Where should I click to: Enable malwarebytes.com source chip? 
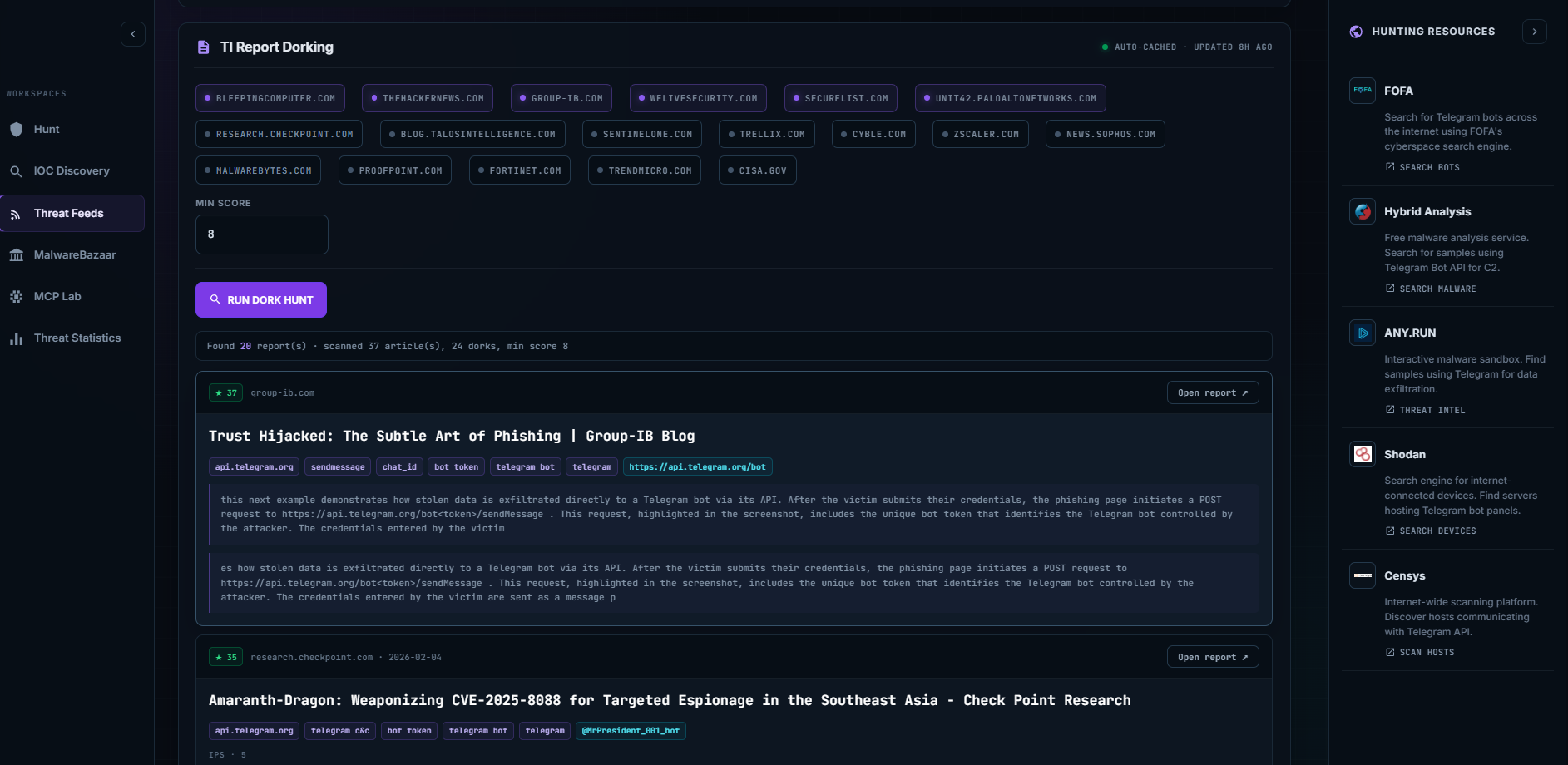tap(258, 170)
